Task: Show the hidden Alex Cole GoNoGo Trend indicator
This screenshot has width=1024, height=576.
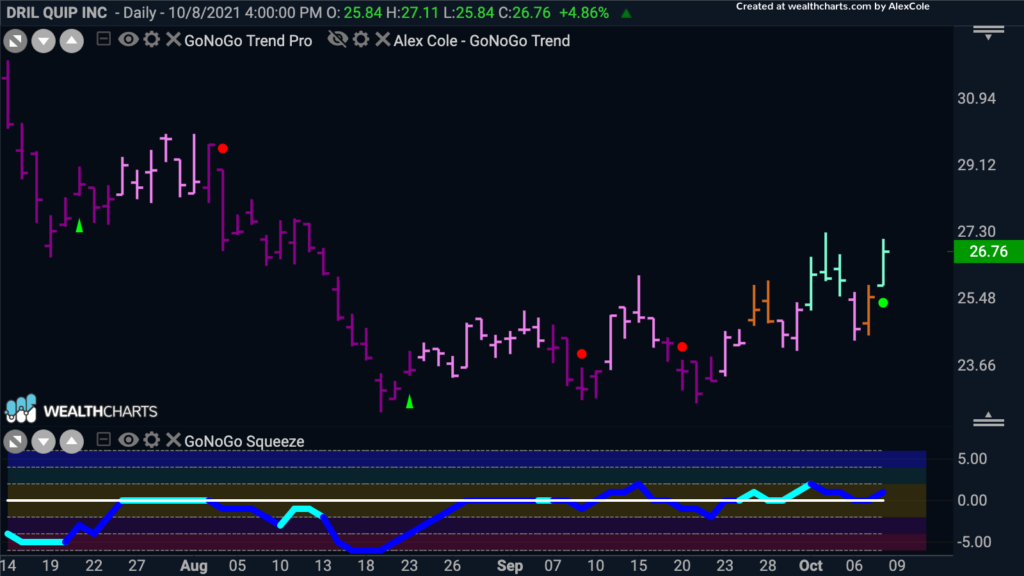Action: pyautogui.click(x=338, y=40)
